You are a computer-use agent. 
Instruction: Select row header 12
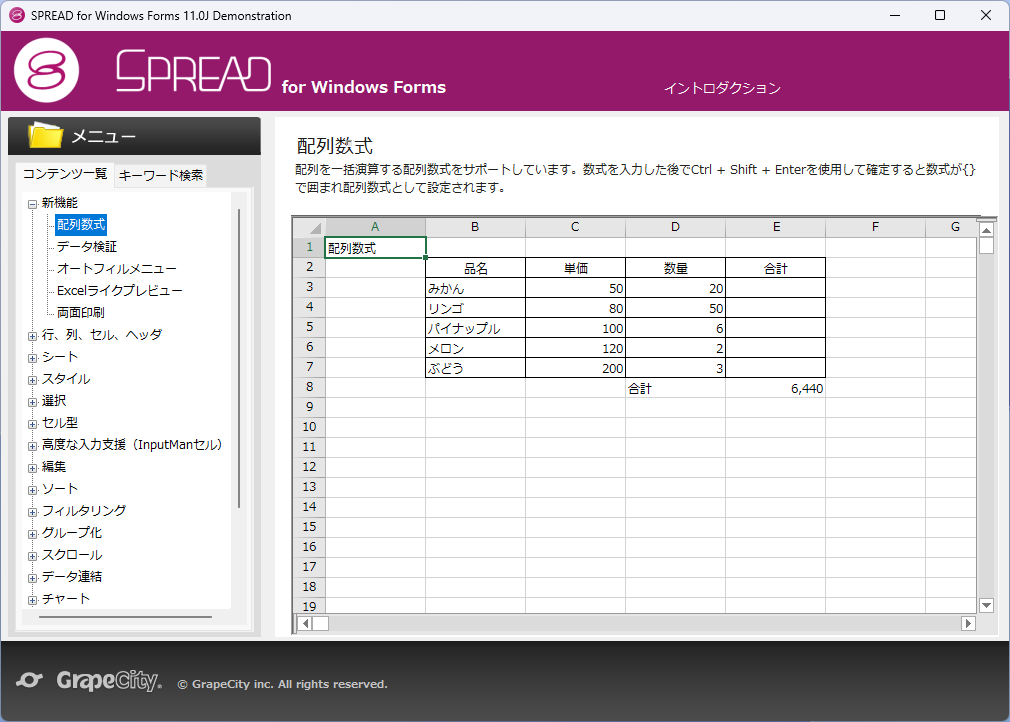pos(309,467)
